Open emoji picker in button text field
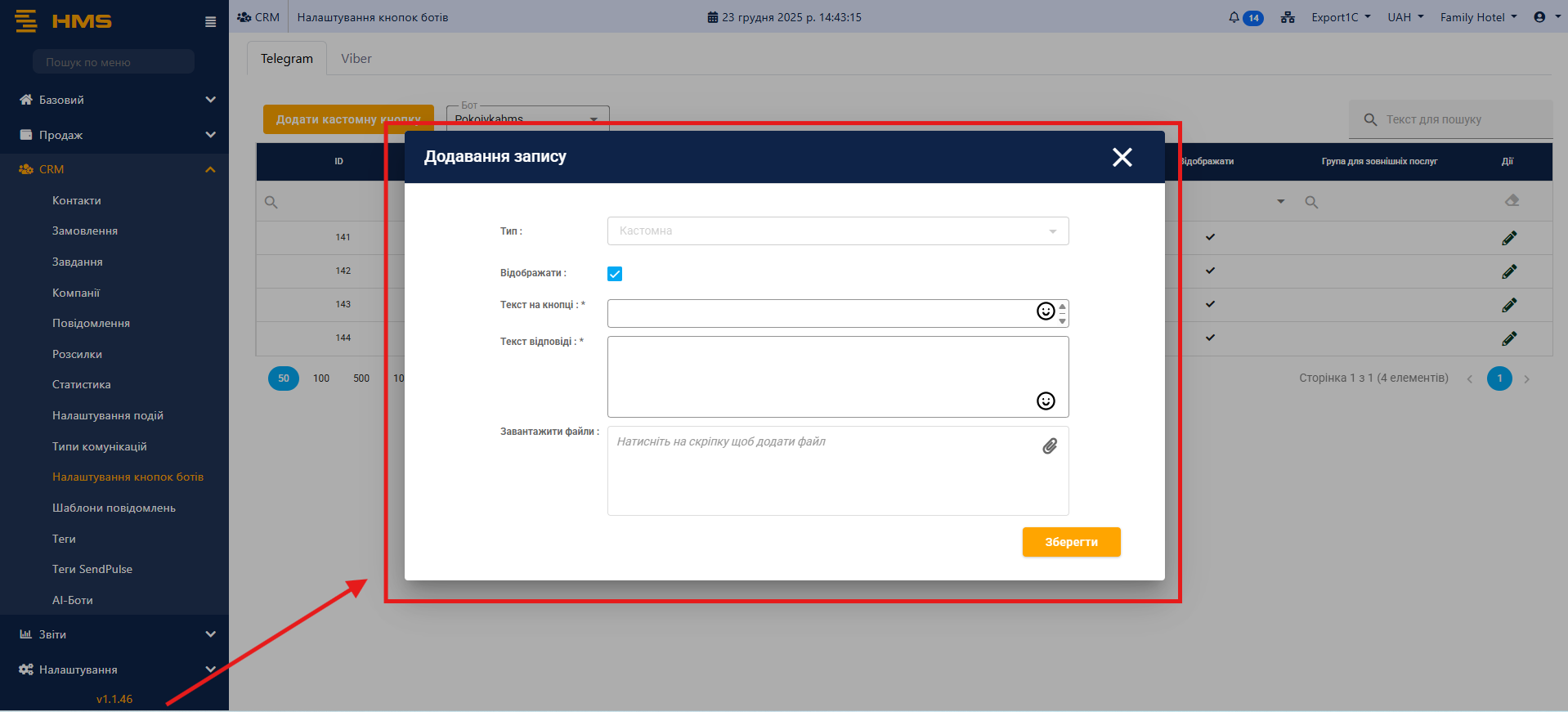Viewport: 1568px width, 712px height. [1046, 311]
